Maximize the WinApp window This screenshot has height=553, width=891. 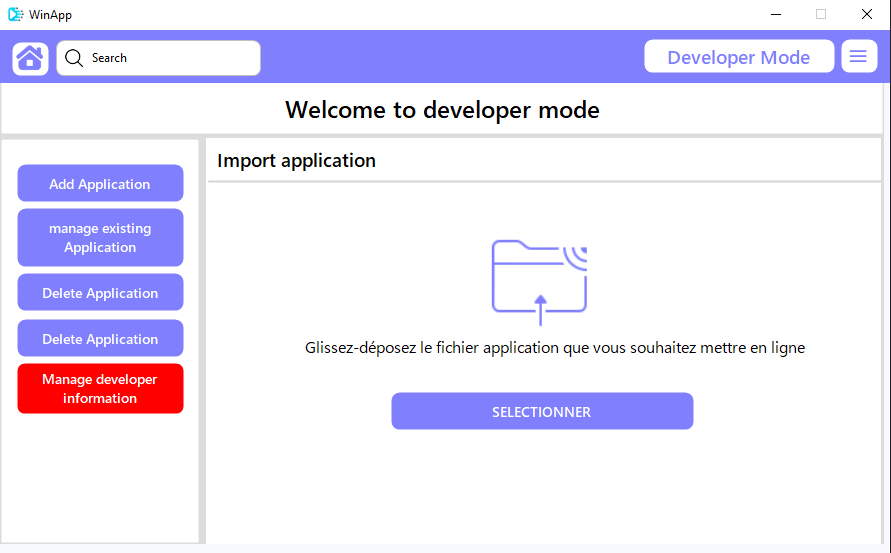(x=821, y=14)
